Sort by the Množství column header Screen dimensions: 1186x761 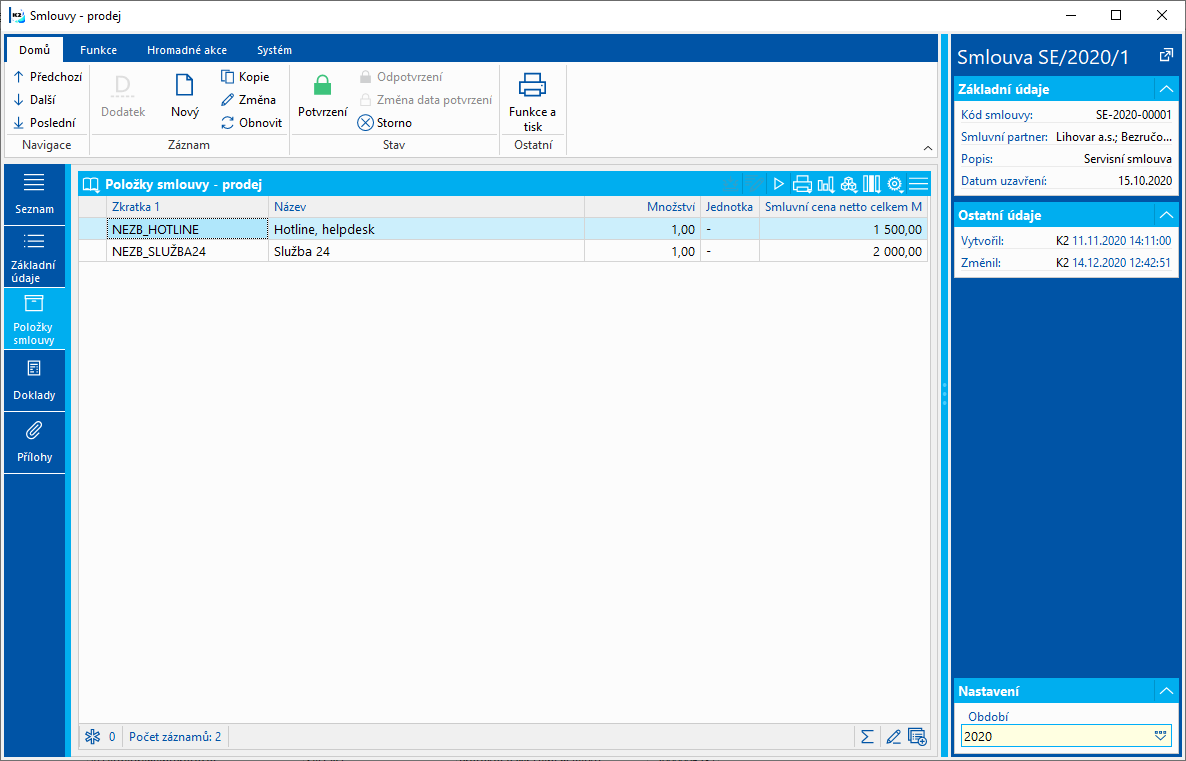tap(642, 207)
